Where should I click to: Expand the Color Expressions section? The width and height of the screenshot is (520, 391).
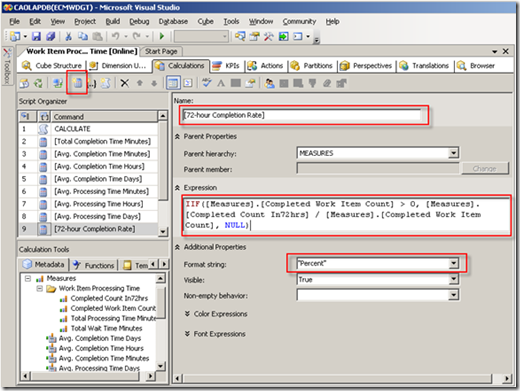[187, 314]
